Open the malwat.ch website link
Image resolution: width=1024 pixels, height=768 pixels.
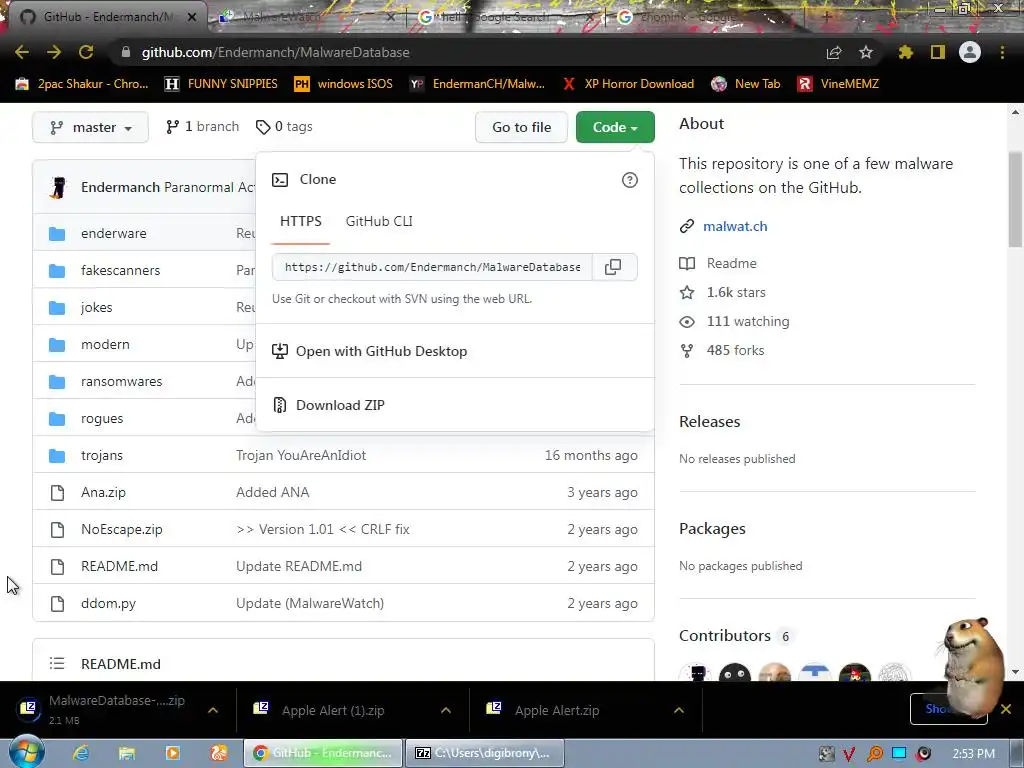(735, 227)
